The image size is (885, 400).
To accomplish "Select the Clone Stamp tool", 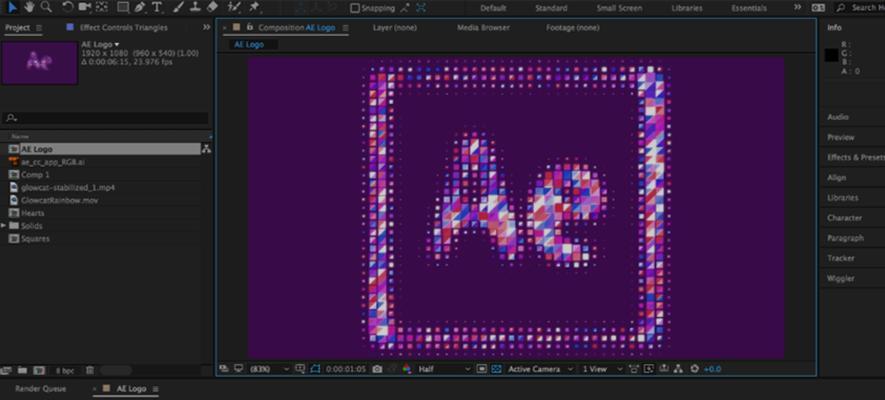I will click(x=195, y=7).
